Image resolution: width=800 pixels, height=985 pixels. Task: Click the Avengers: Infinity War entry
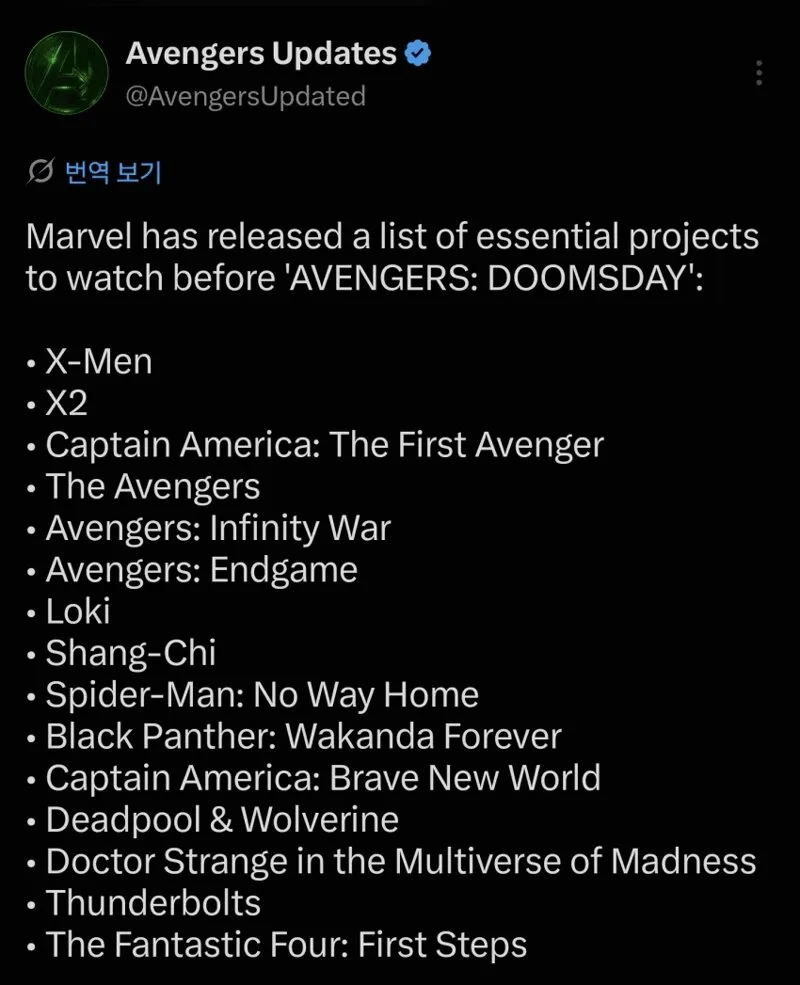click(x=218, y=528)
